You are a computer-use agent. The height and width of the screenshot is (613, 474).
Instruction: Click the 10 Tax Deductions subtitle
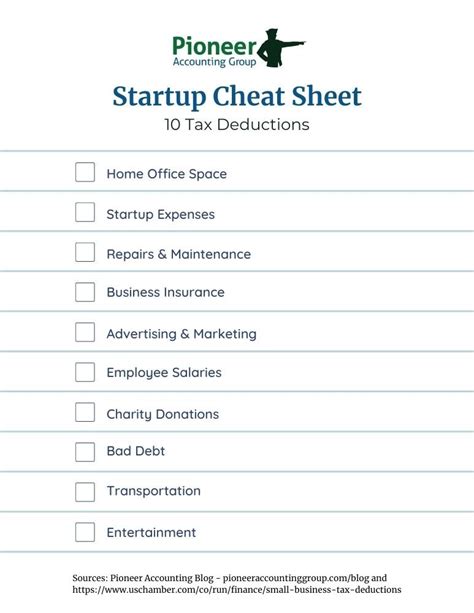click(237, 125)
